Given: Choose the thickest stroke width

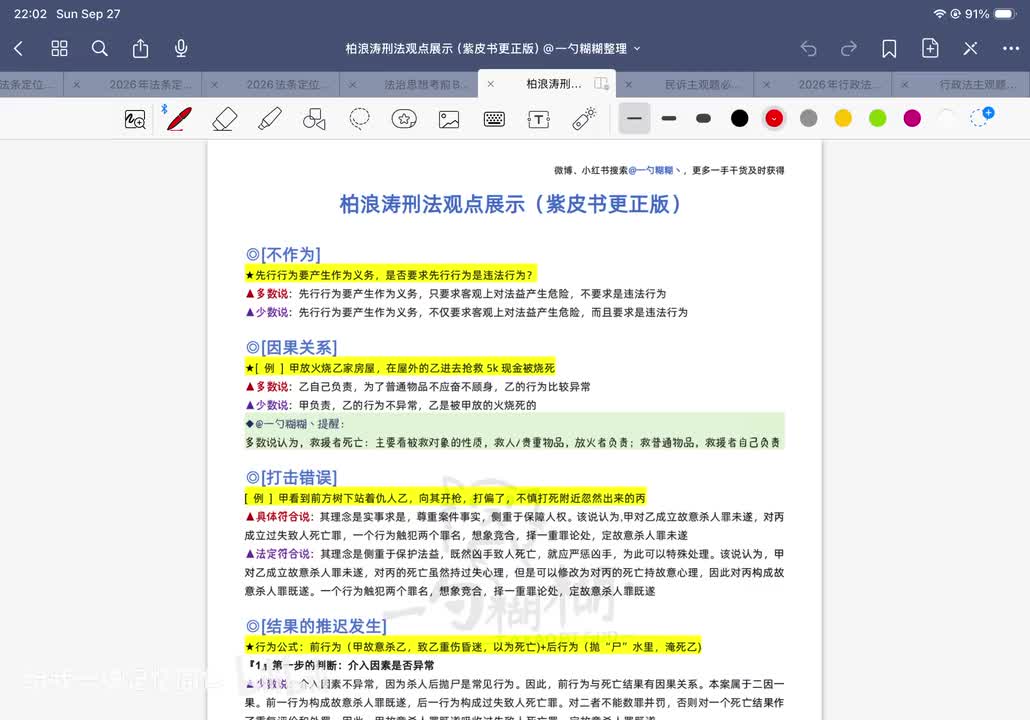Looking at the screenshot, I should (x=704, y=118).
